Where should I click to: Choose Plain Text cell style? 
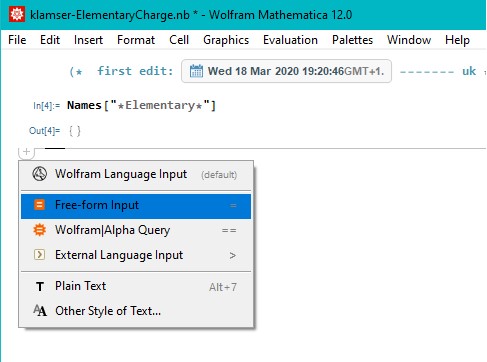(x=136, y=286)
